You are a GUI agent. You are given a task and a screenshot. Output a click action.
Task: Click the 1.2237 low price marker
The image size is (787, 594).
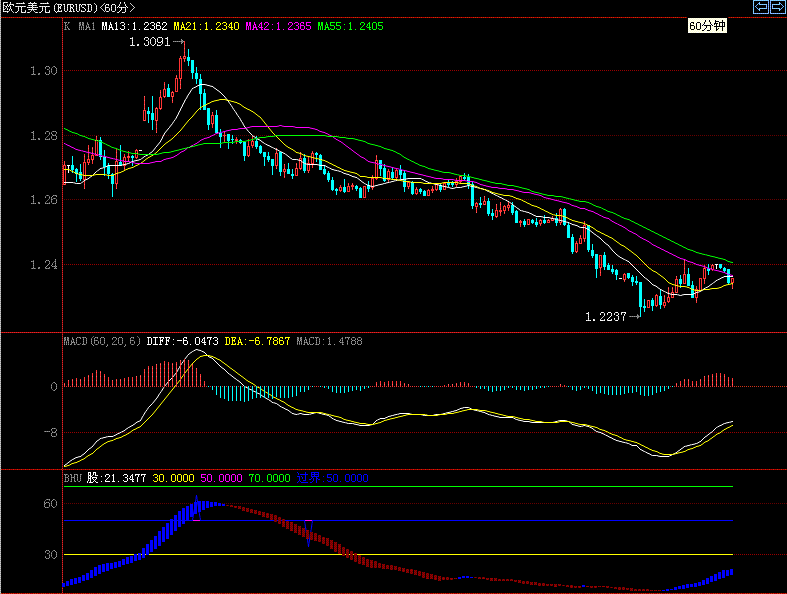606,316
